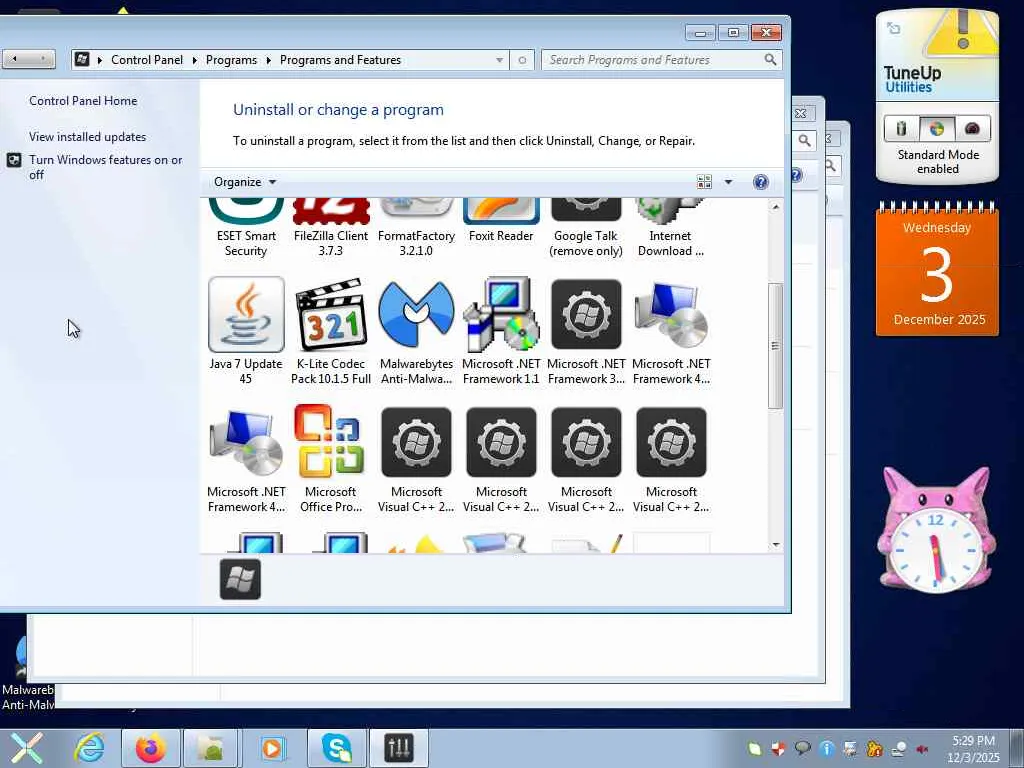Refresh the Programs and Features address bar
The image size is (1024, 768).
pos(522,60)
